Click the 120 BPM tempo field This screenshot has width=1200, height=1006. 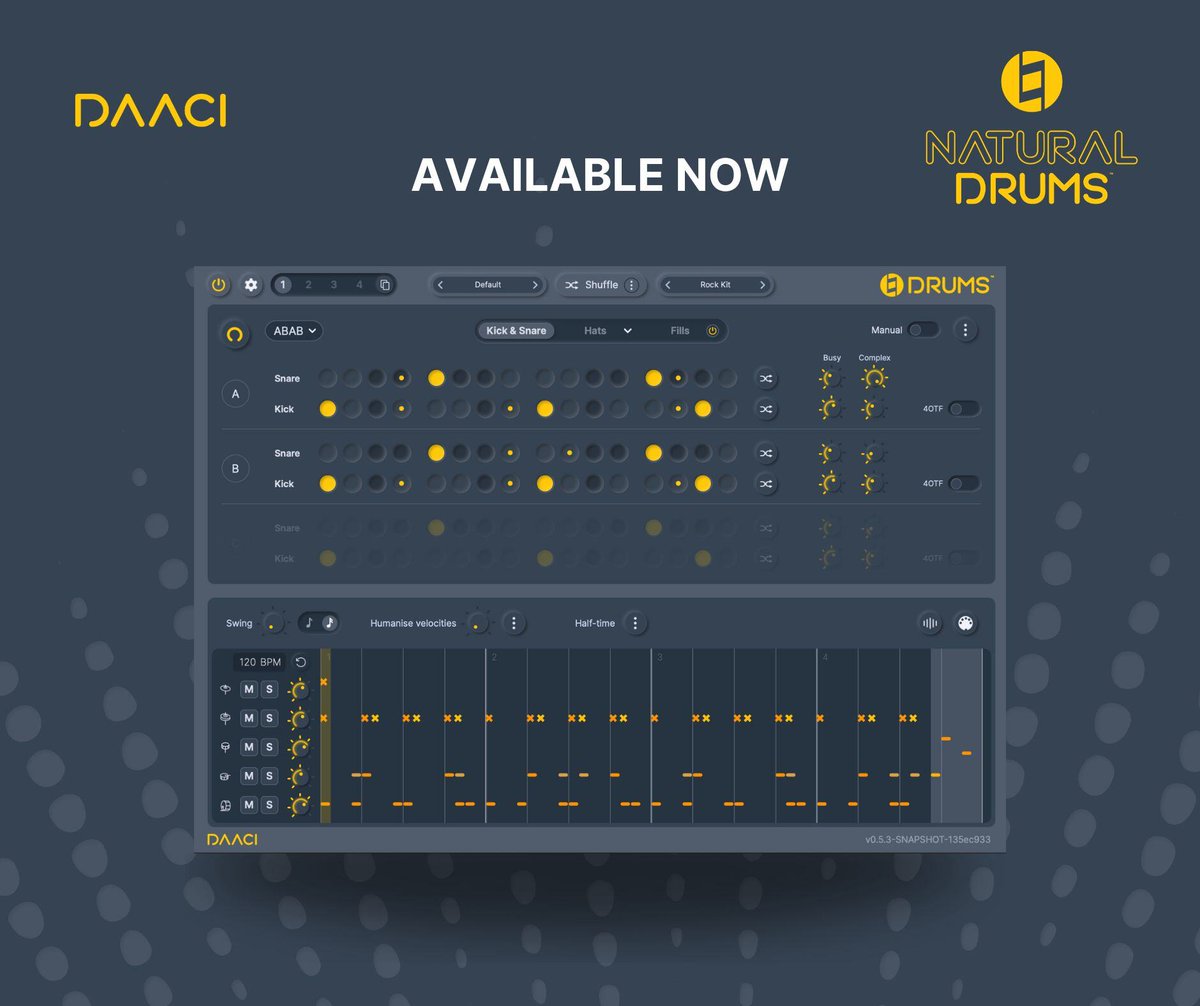(260, 662)
